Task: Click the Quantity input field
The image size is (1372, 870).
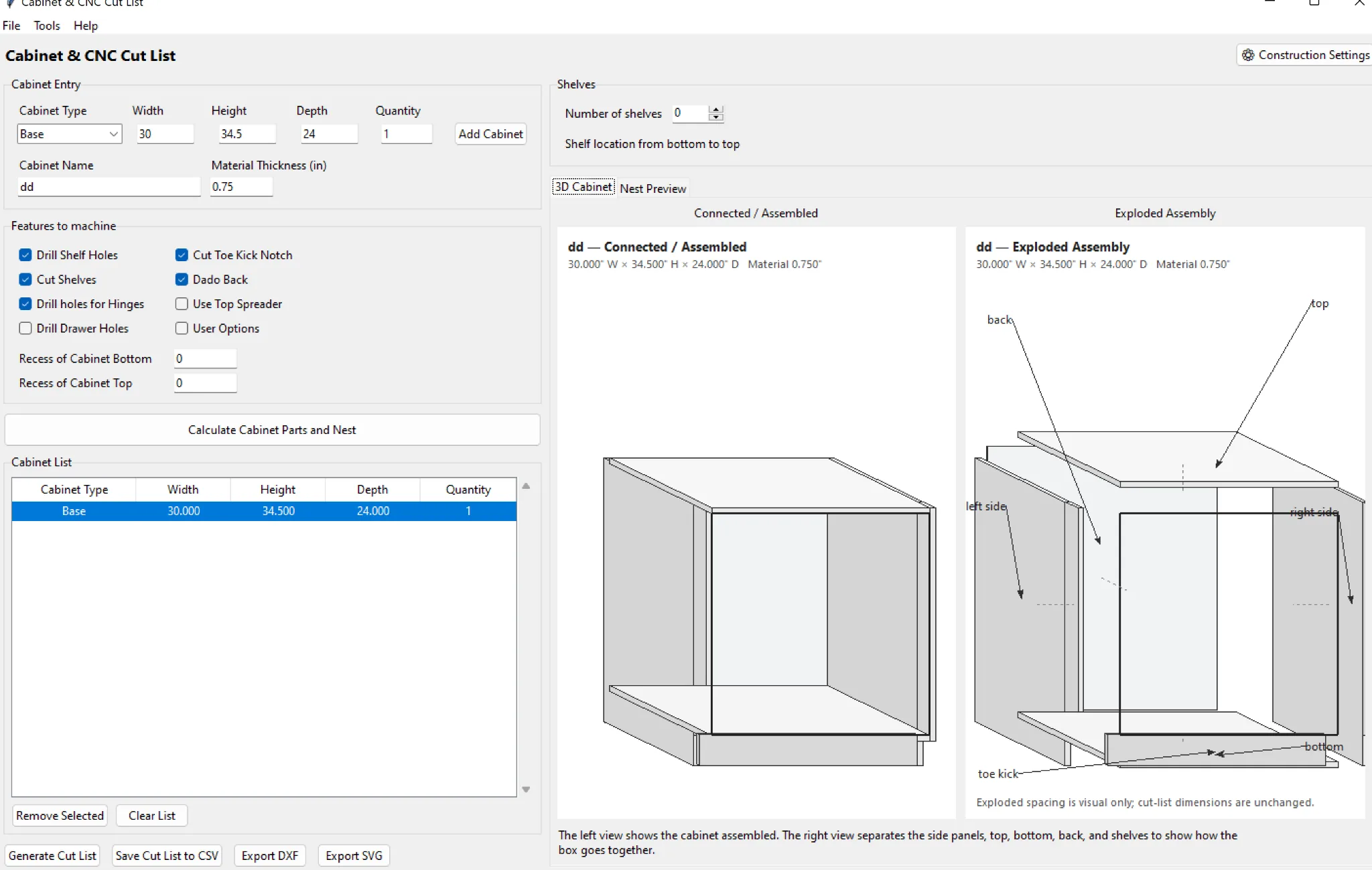Action: (x=407, y=134)
